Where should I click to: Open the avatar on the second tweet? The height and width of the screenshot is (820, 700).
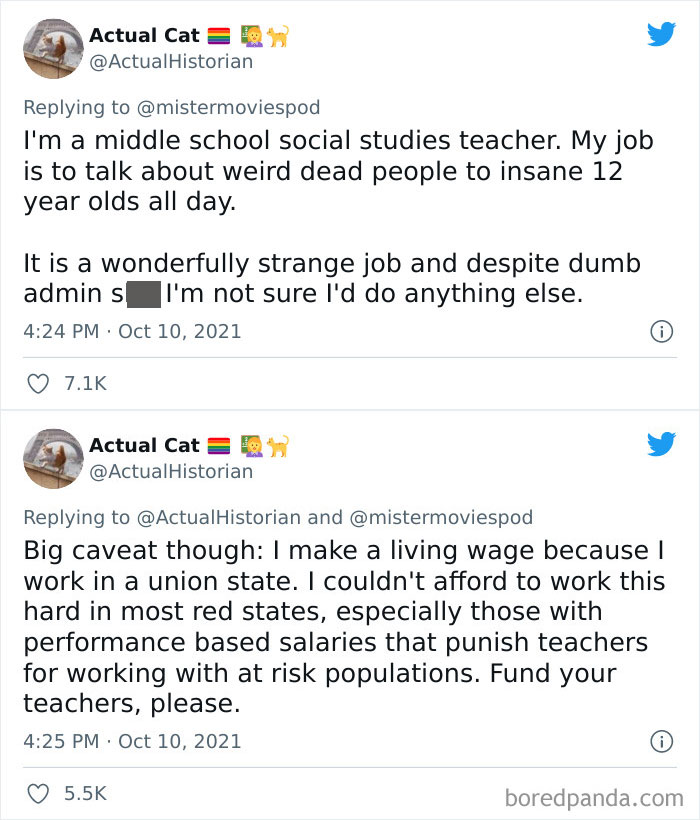(x=53, y=459)
